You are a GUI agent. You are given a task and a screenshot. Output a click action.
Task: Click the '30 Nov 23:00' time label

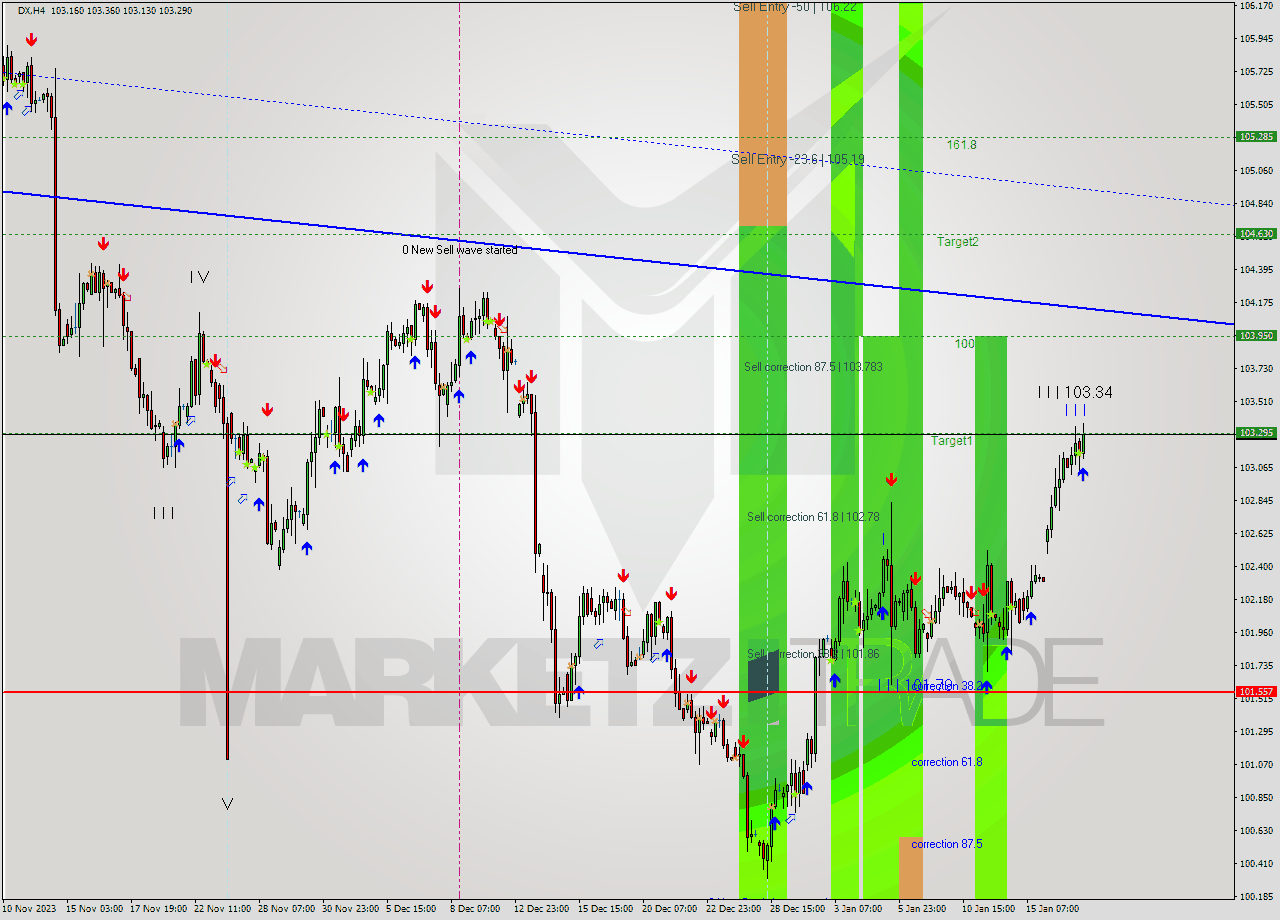point(352,909)
